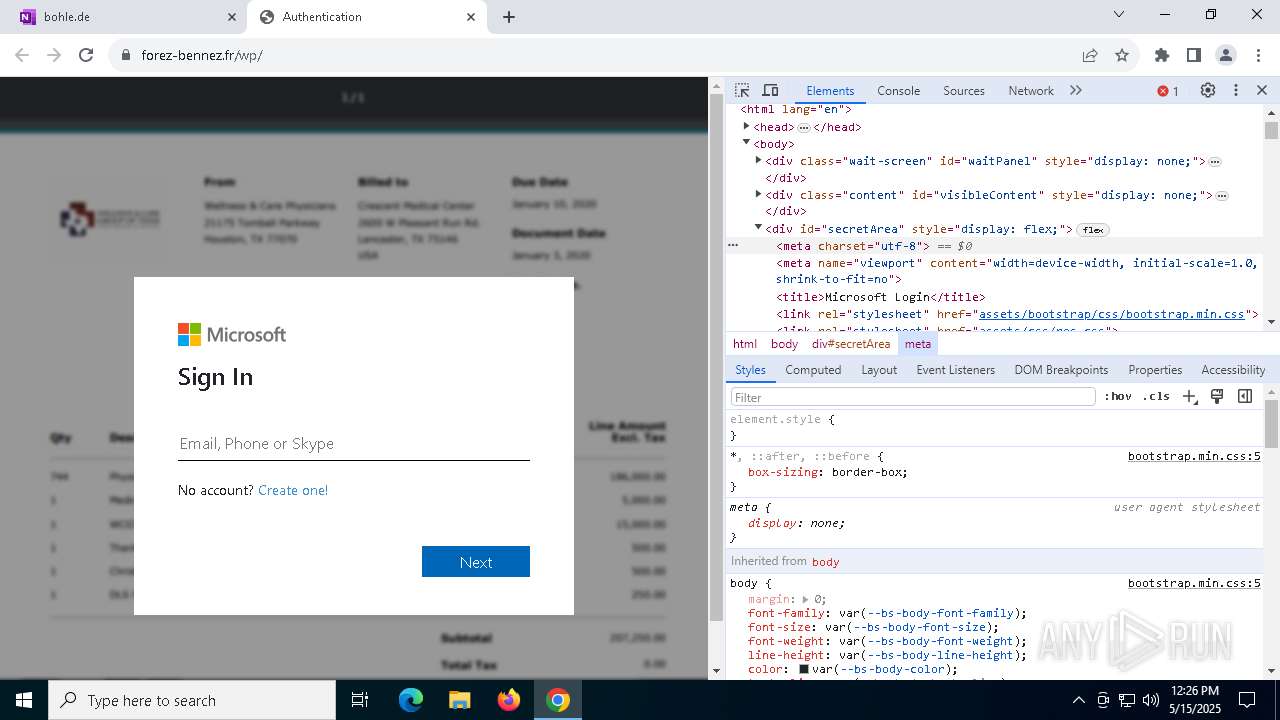This screenshot has width=1280, height=720.
Task: Open a new browser tab
Action: point(508,17)
